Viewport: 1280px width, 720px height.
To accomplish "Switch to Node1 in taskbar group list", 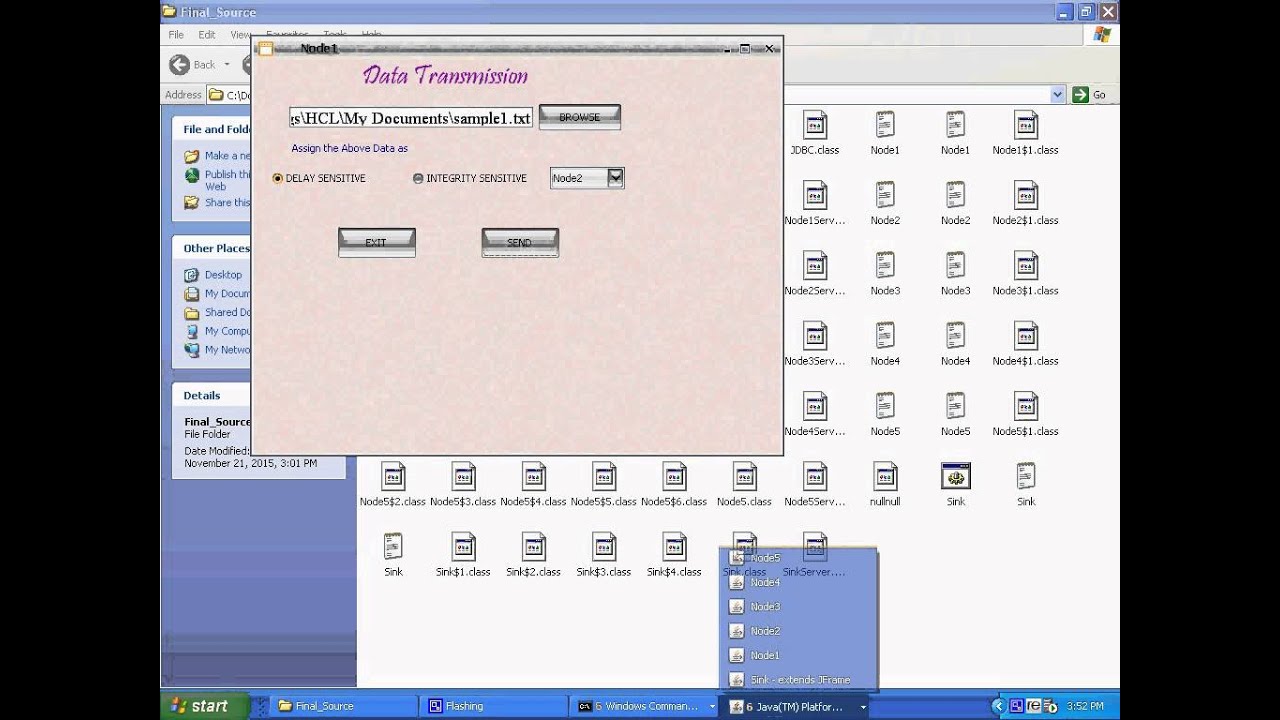I will click(x=799, y=655).
